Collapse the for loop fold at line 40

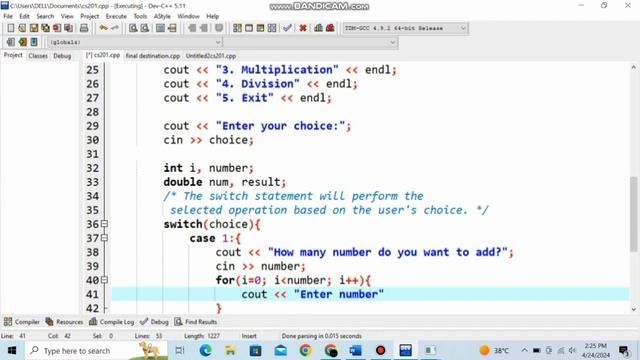pos(104,280)
